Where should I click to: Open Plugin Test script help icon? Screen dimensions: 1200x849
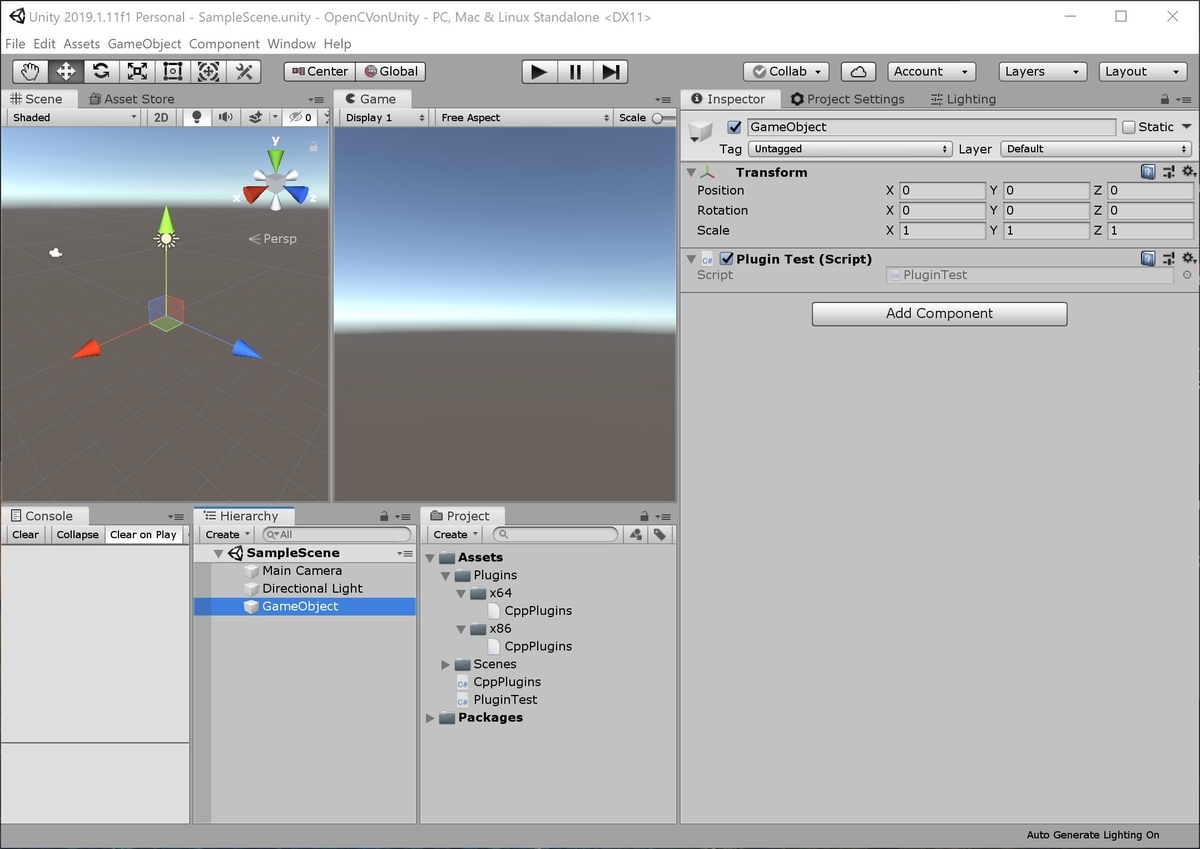click(x=1148, y=258)
